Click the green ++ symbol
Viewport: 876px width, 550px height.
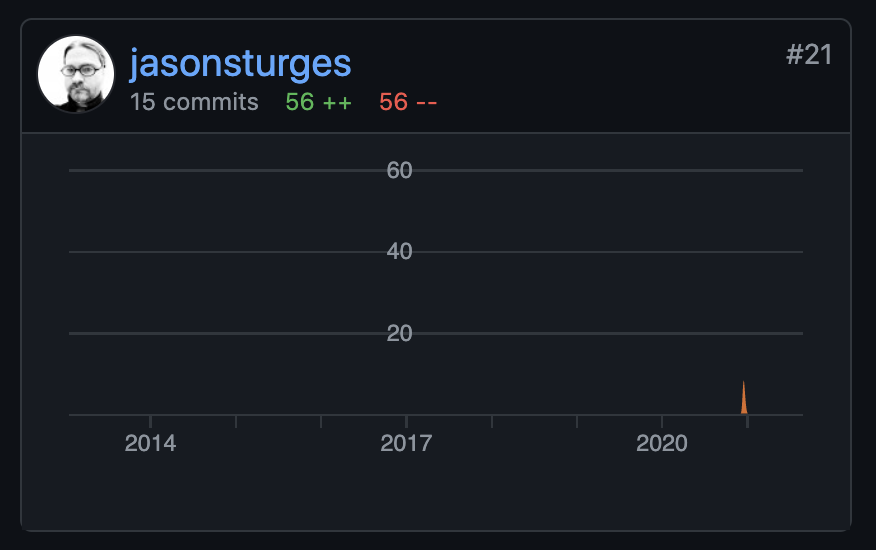click(x=337, y=103)
